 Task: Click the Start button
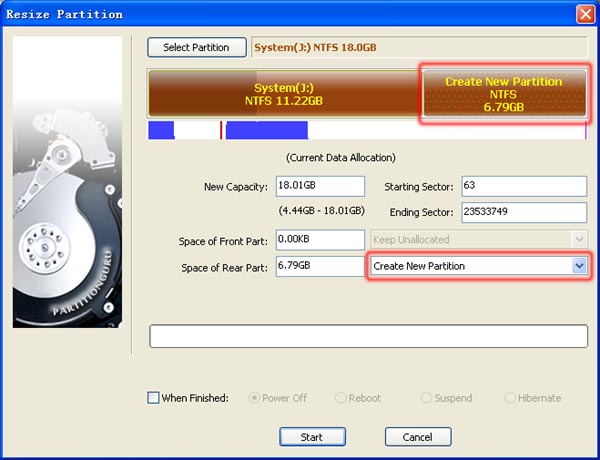point(312,437)
